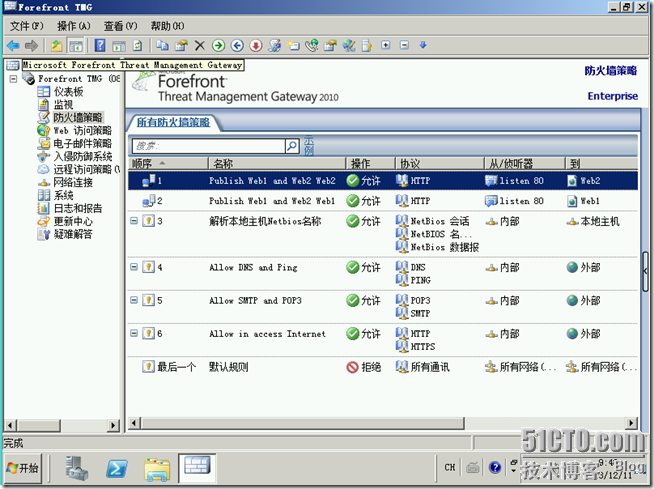Screen dimensions: 654x489
Task: Open 入侵防御系统 node
Action: tap(82, 156)
